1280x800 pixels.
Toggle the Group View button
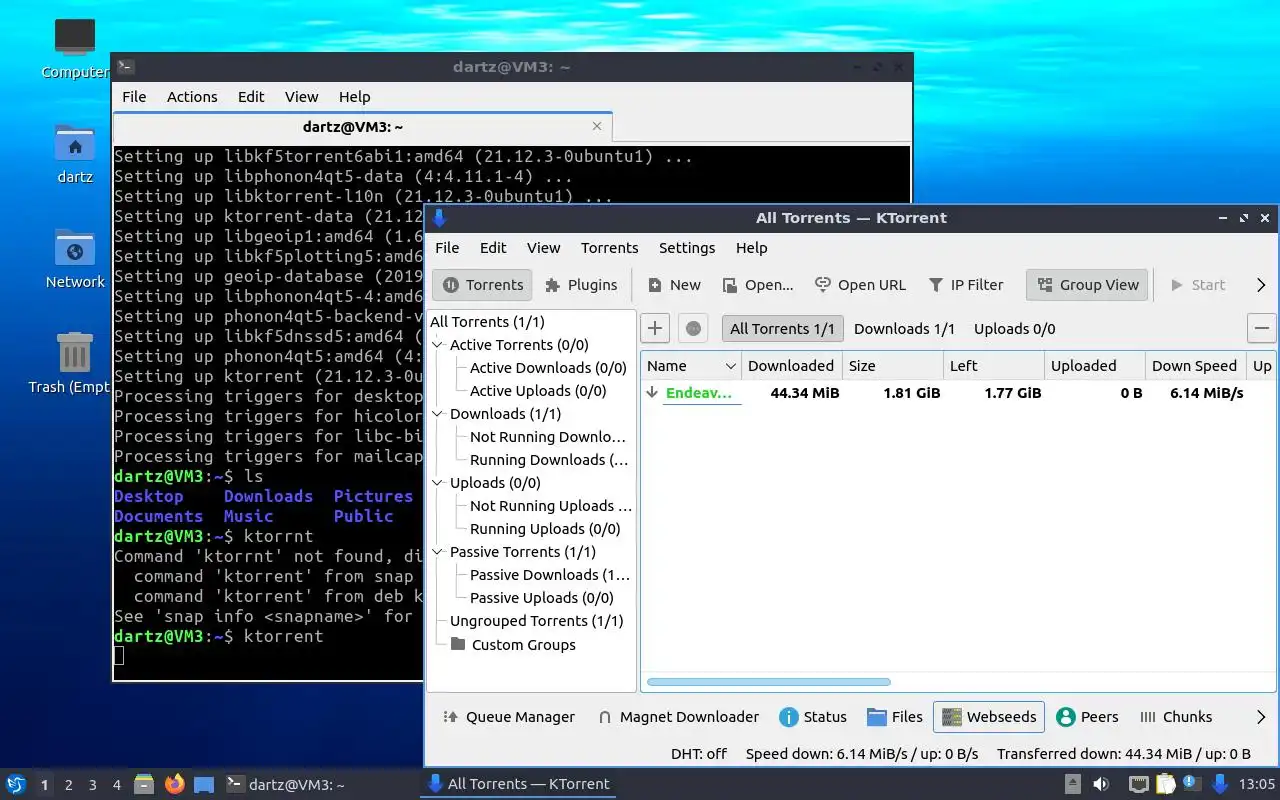coord(1088,285)
